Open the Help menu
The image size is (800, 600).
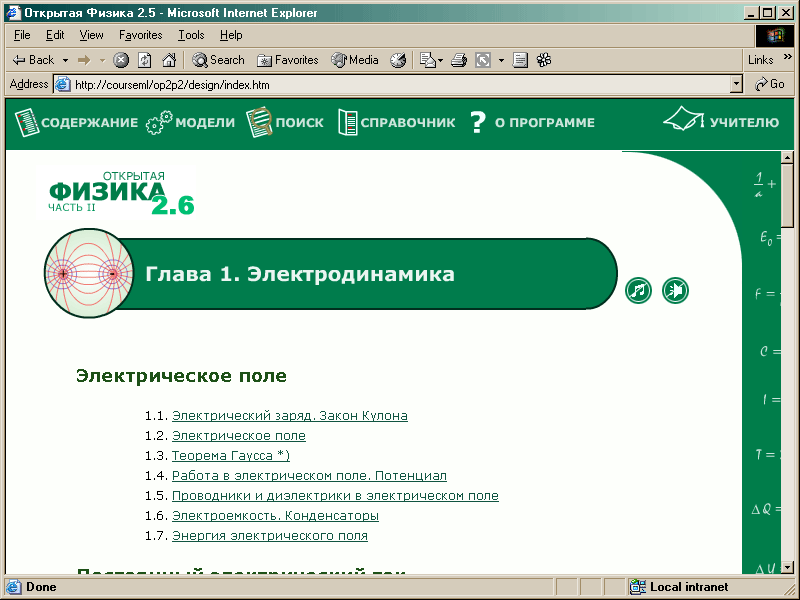[231, 35]
